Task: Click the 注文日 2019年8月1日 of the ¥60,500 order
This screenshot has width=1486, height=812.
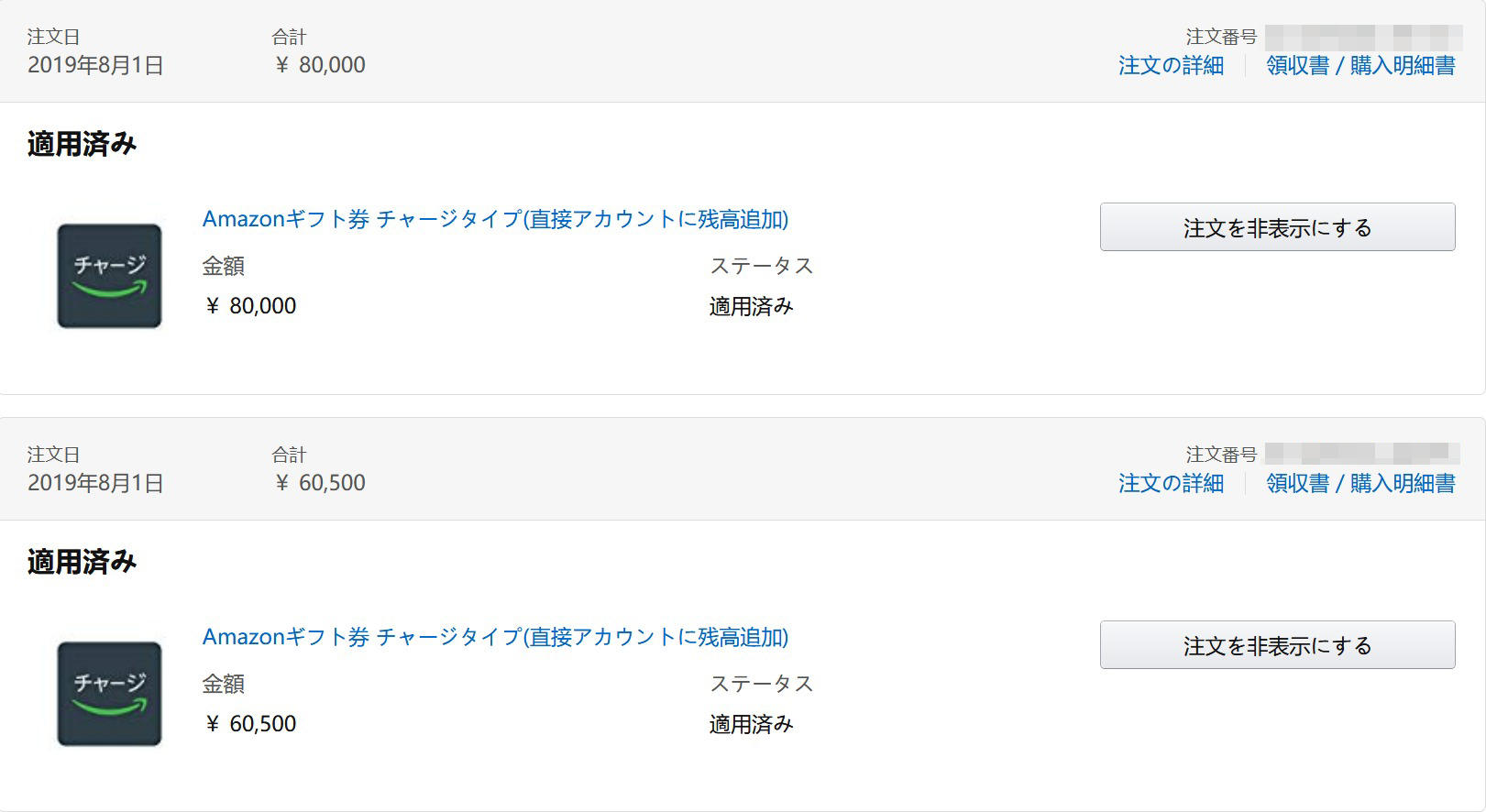Action: (x=95, y=484)
